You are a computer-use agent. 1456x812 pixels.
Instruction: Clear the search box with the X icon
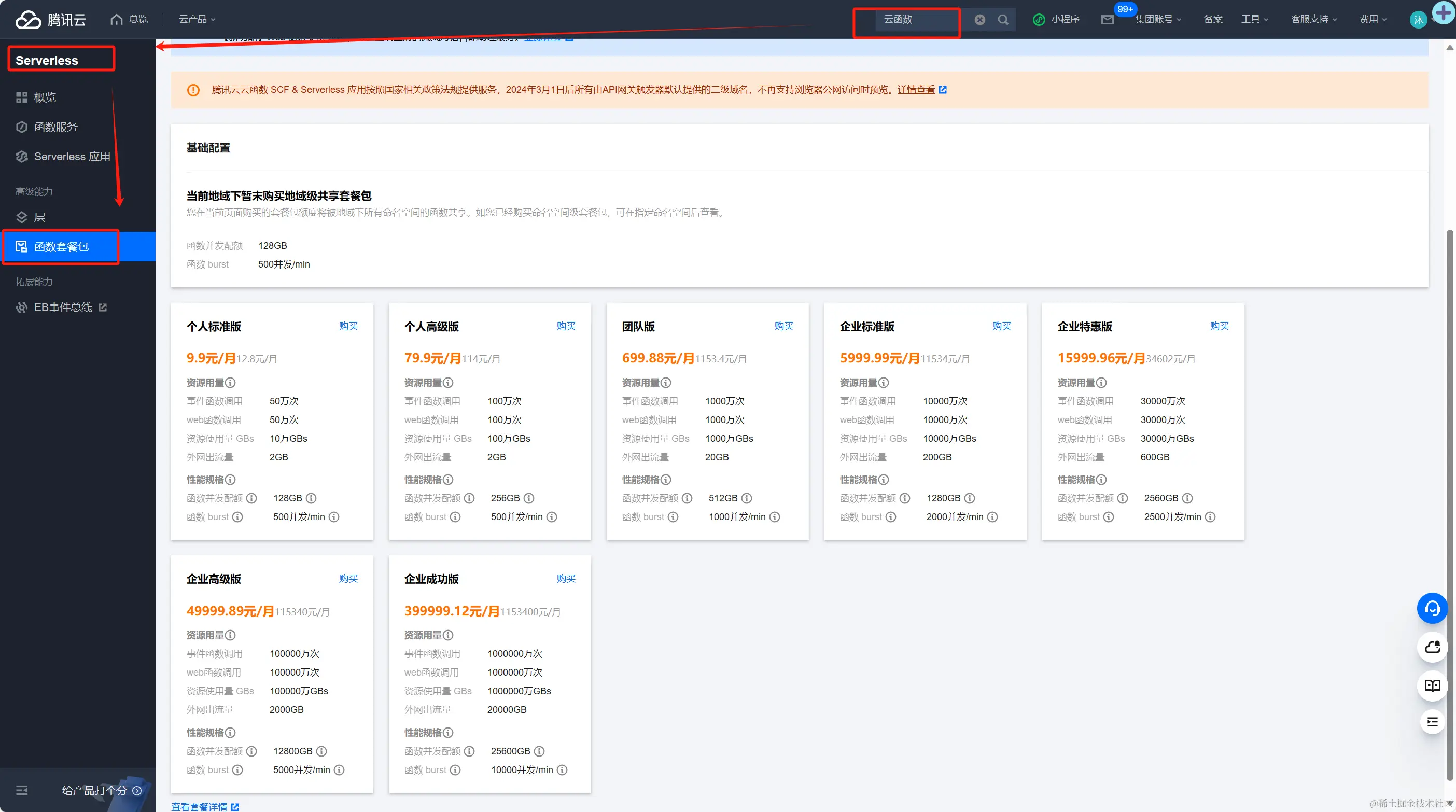click(980, 20)
